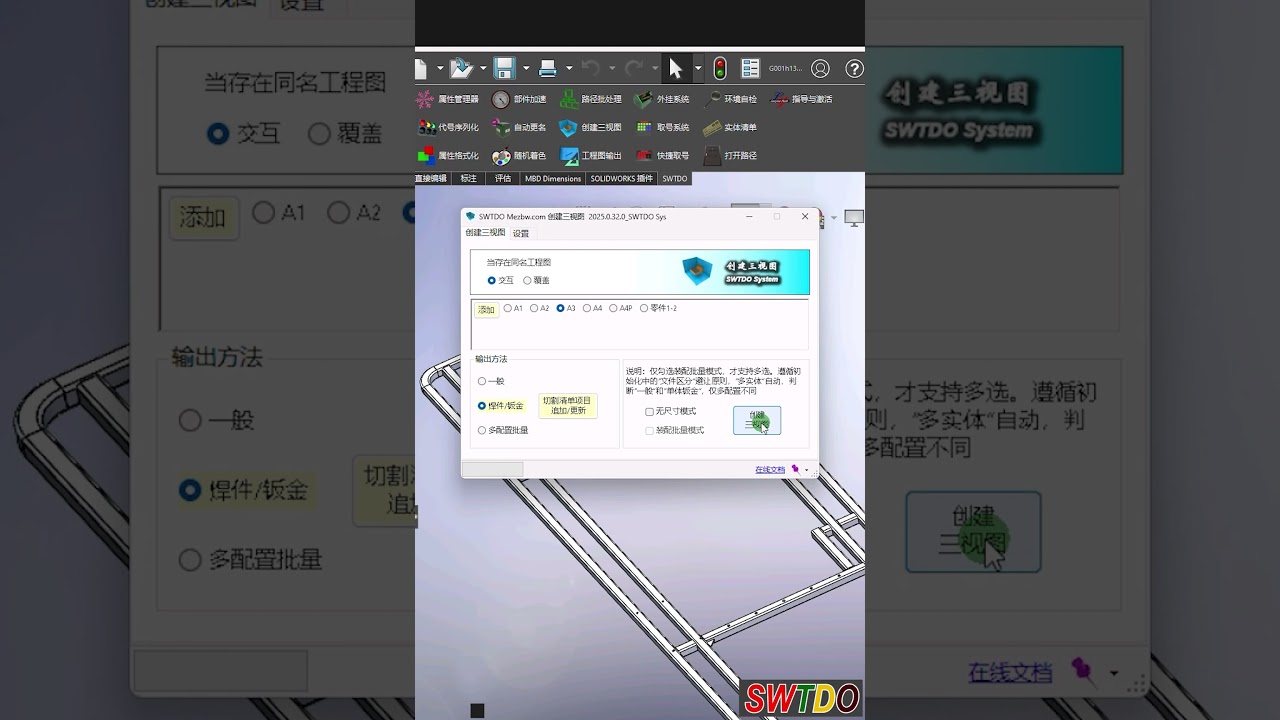The height and width of the screenshot is (720, 1280).
Task: Switch to the 评估 ribbon tab
Action: [x=503, y=178]
